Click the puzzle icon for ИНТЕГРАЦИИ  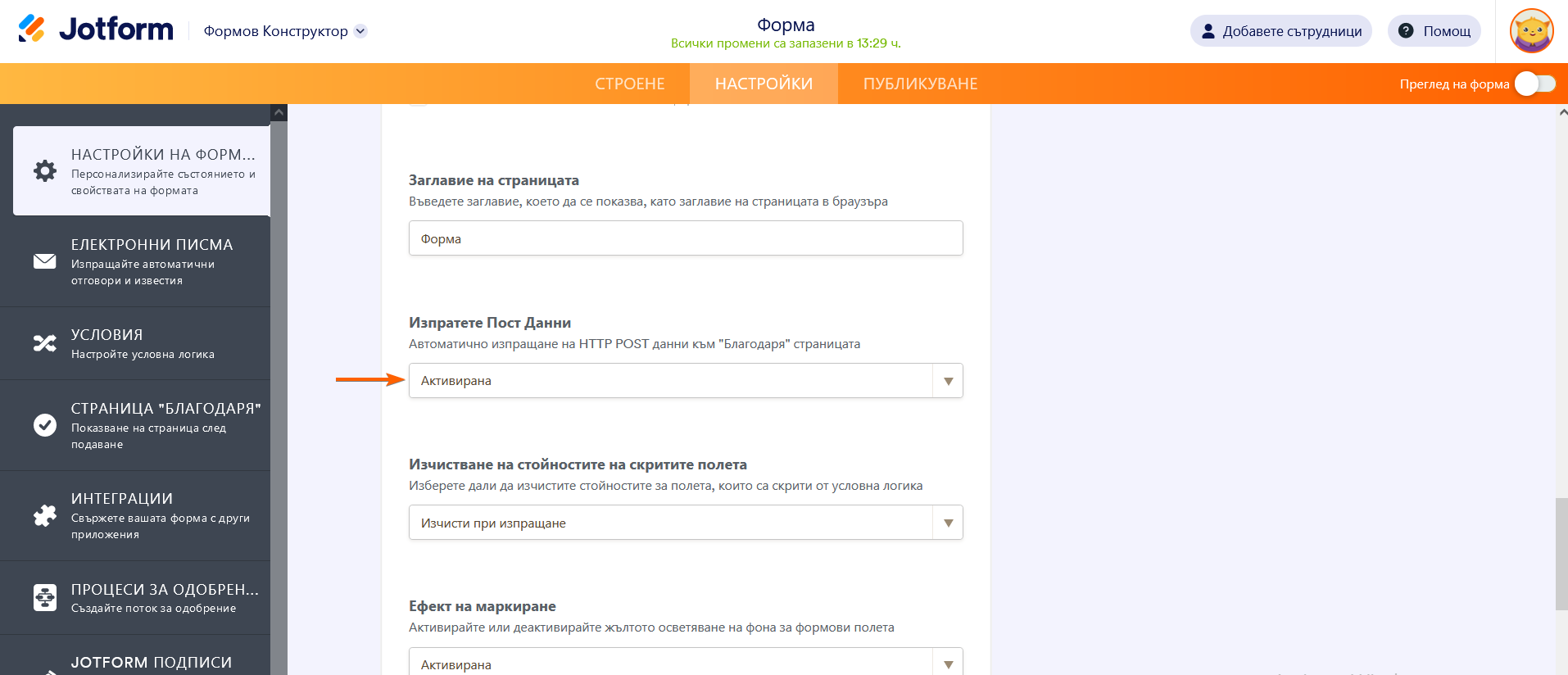[45, 515]
